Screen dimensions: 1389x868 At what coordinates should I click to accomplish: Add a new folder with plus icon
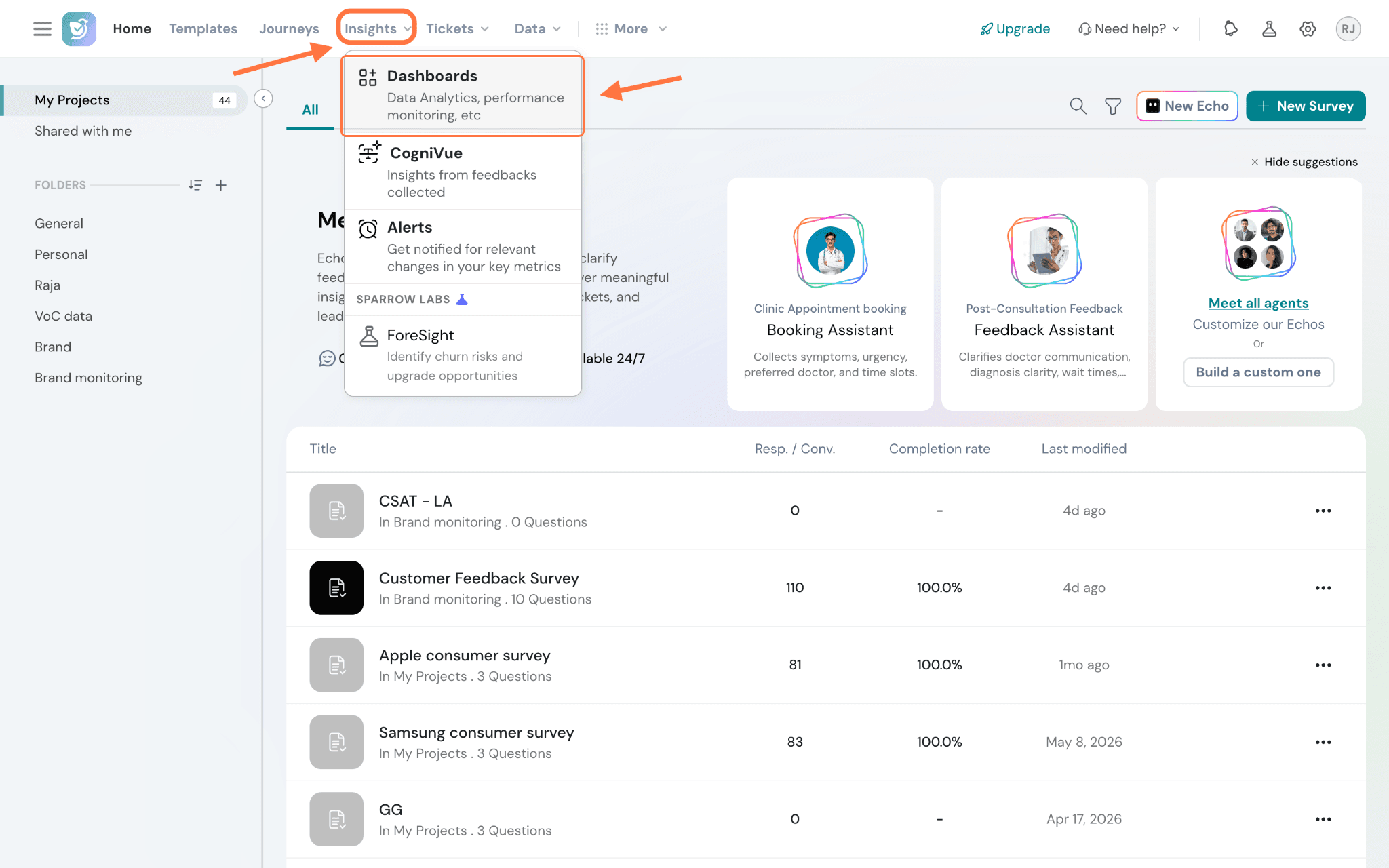tap(221, 185)
